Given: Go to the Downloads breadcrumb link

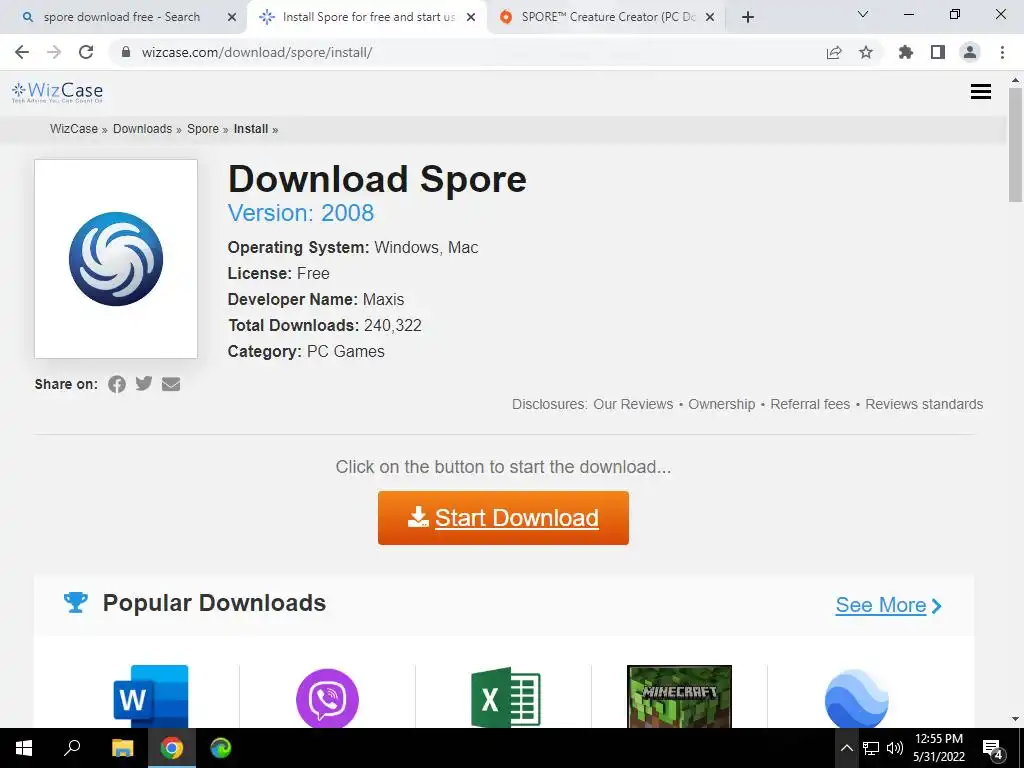Looking at the screenshot, I should 142,129.
